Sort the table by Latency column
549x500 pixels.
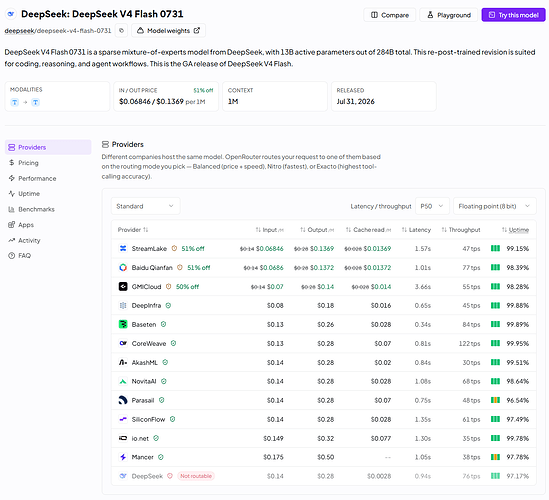click(416, 230)
